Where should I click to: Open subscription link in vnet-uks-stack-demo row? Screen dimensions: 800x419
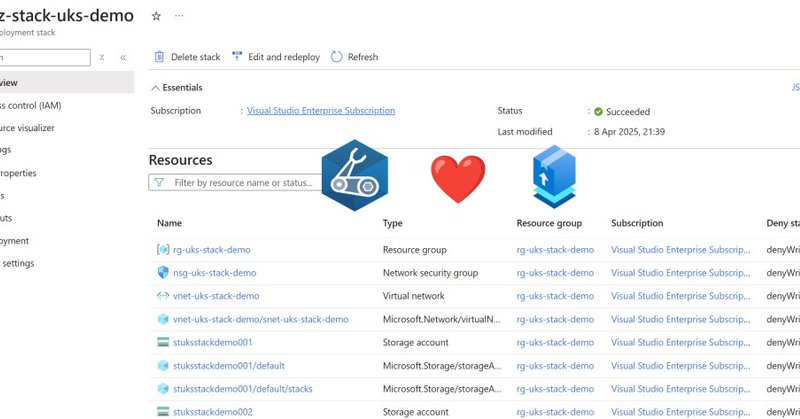(681, 295)
